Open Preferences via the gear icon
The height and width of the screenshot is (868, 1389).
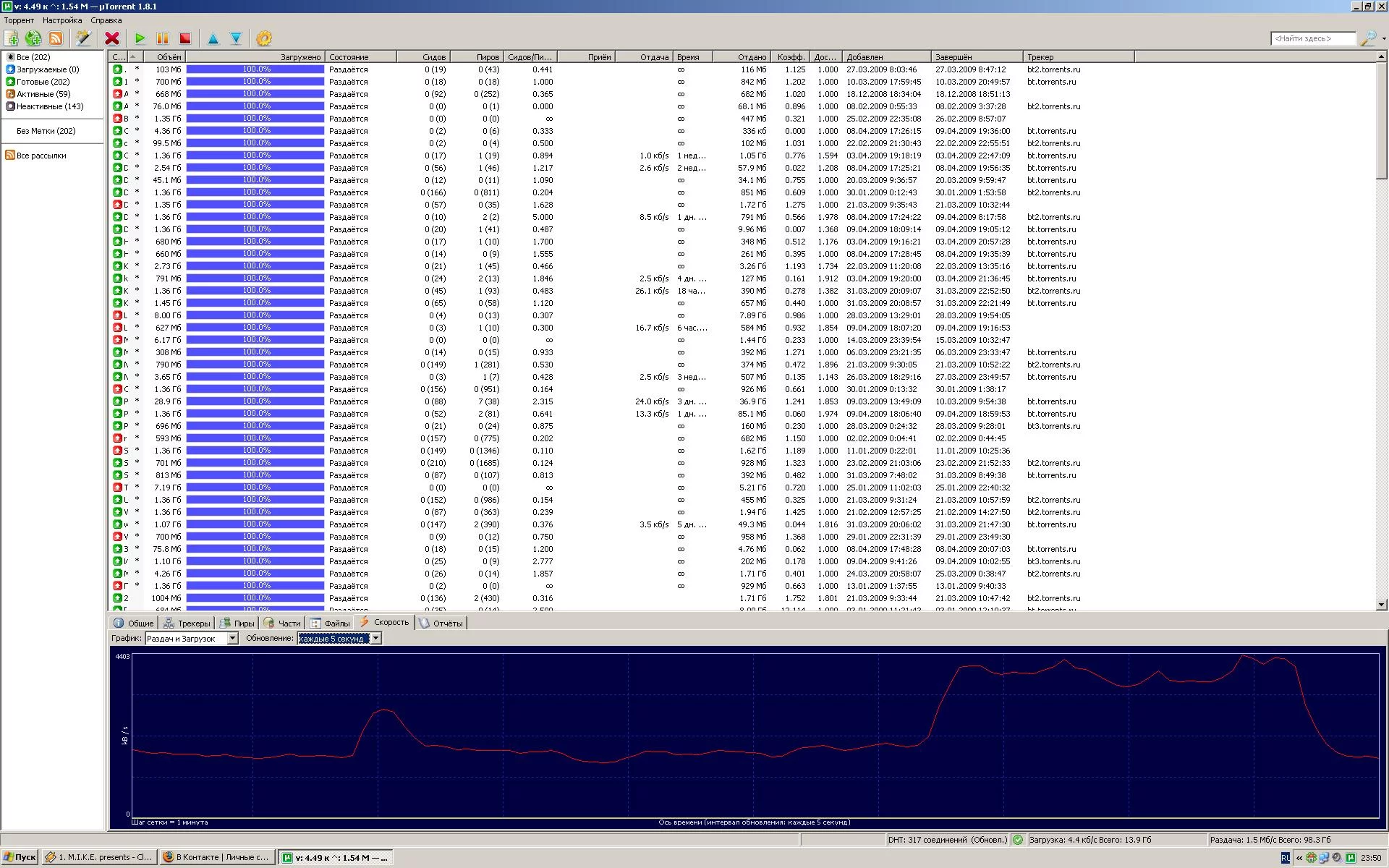pyautogui.click(x=264, y=38)
